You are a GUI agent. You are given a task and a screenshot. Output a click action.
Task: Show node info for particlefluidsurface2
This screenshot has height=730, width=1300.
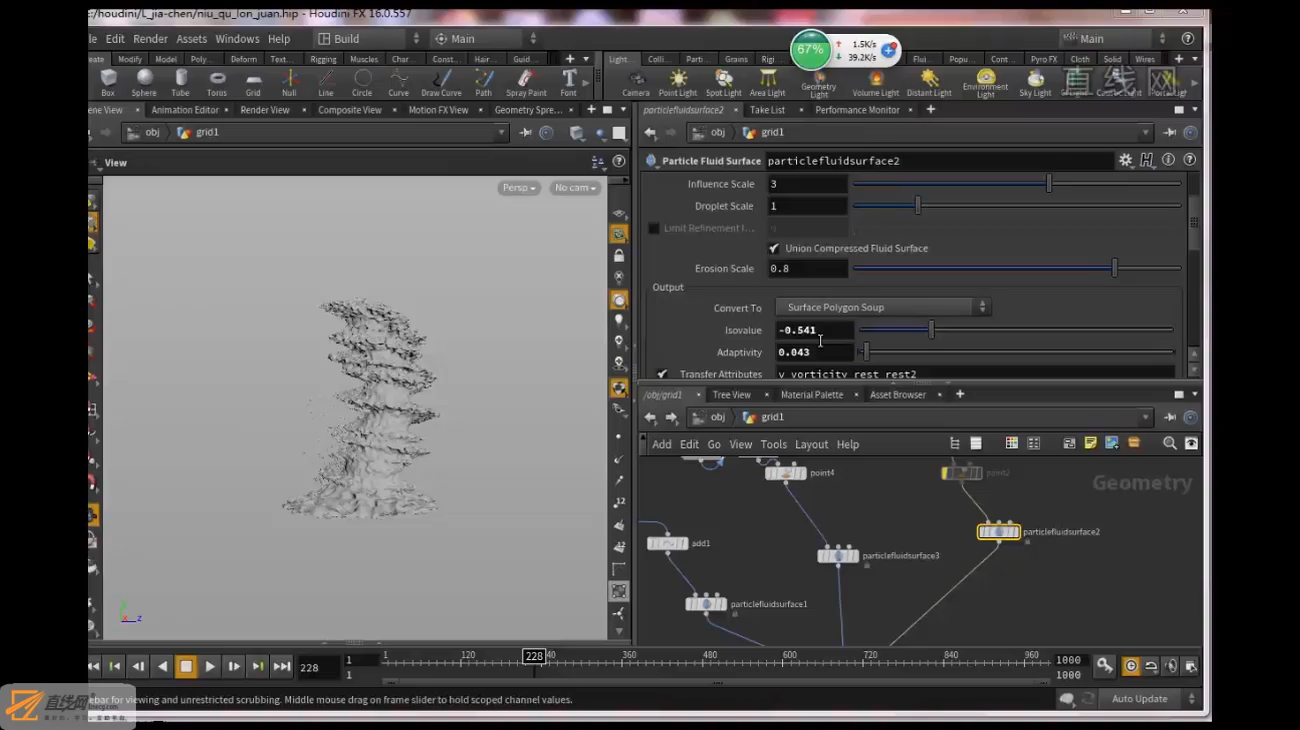1169,160
